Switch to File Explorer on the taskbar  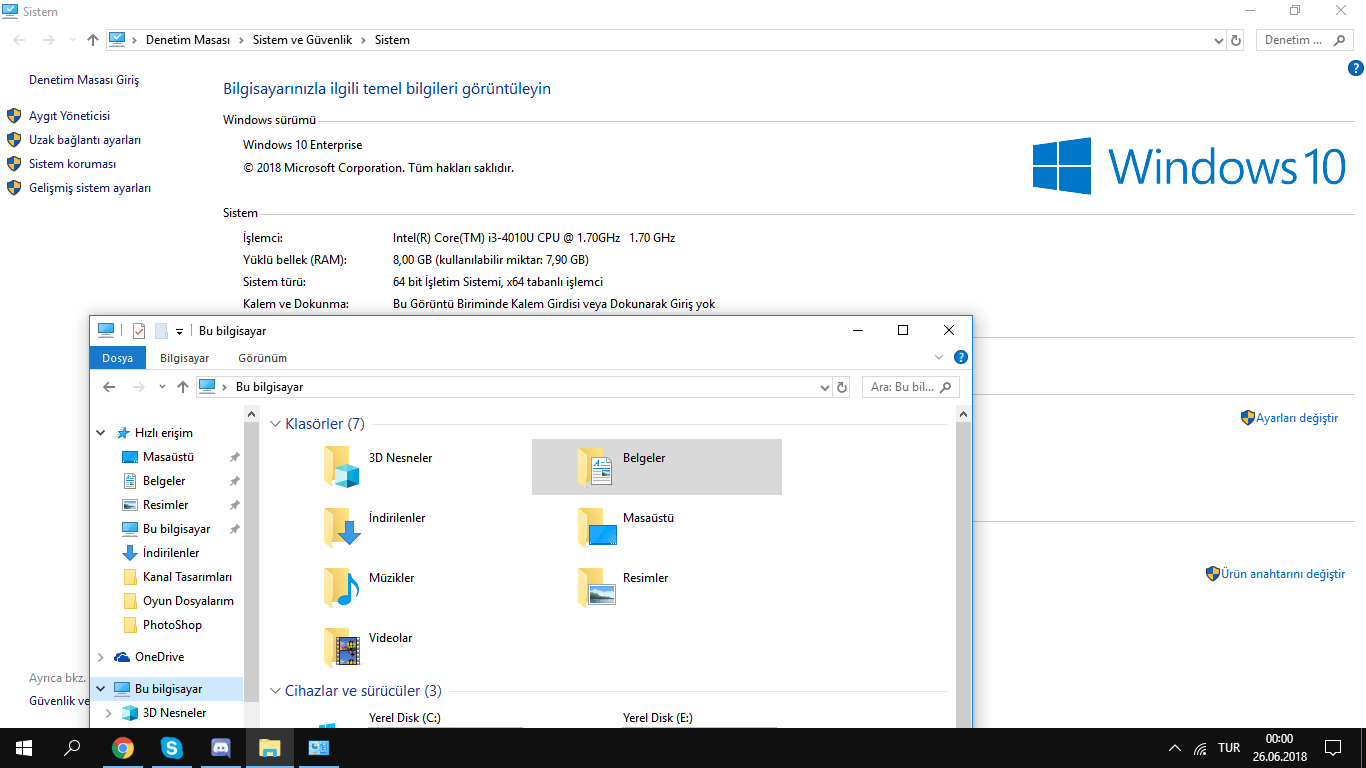(x=270, y=747)
